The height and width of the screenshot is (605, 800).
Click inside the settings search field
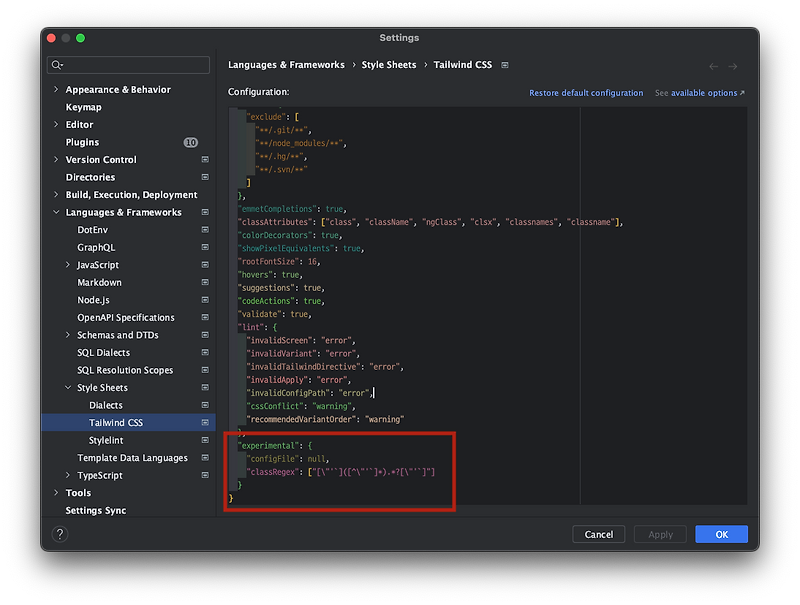coord(128,63)
